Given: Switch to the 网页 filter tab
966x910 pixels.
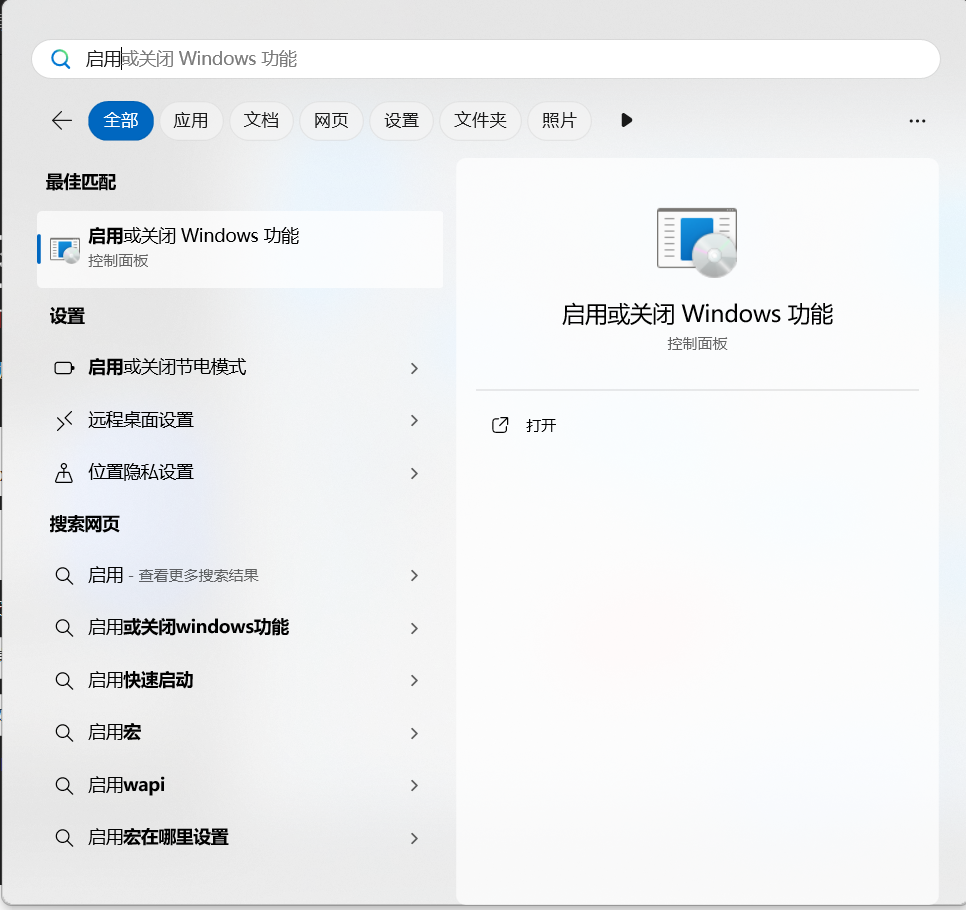Looking at the screenshot, I should pos(331,120).
